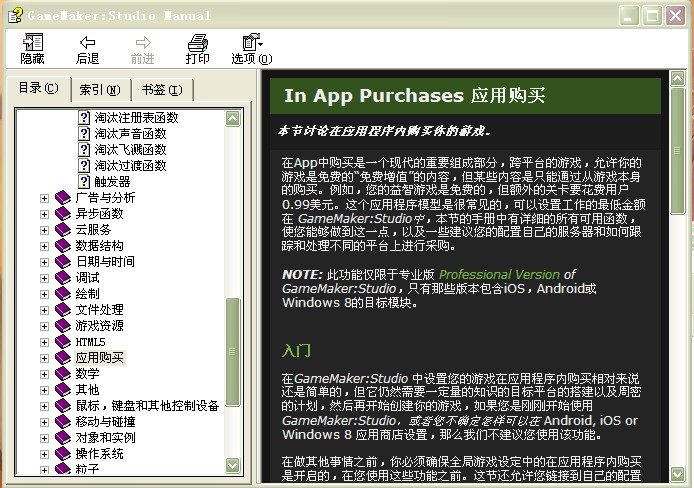Open the 淘汰声音函数 topic page icon

[84, 134]
